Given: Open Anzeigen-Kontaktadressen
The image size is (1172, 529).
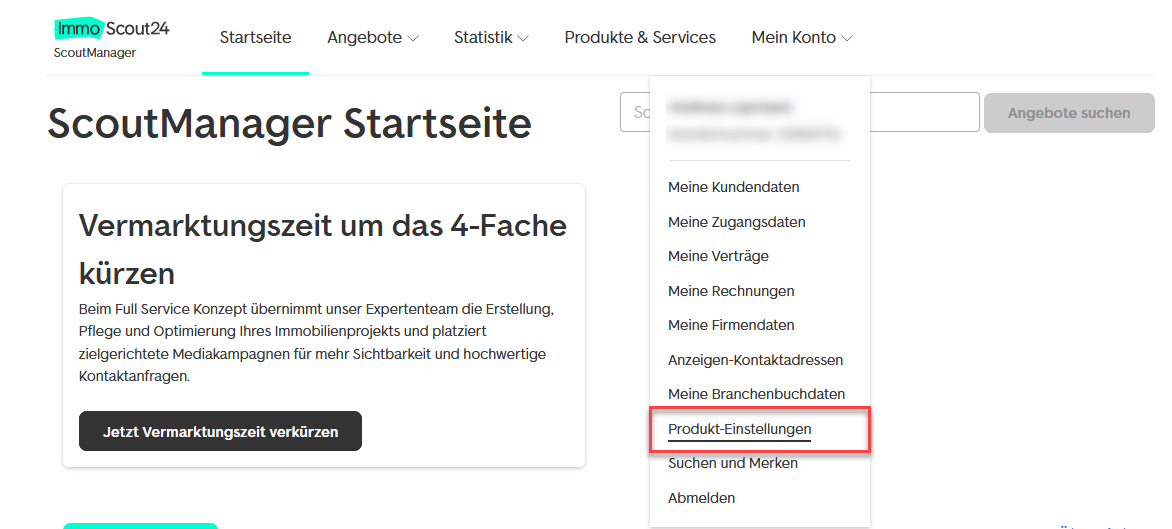Looking at the screenshot, I should click(755, 360).
